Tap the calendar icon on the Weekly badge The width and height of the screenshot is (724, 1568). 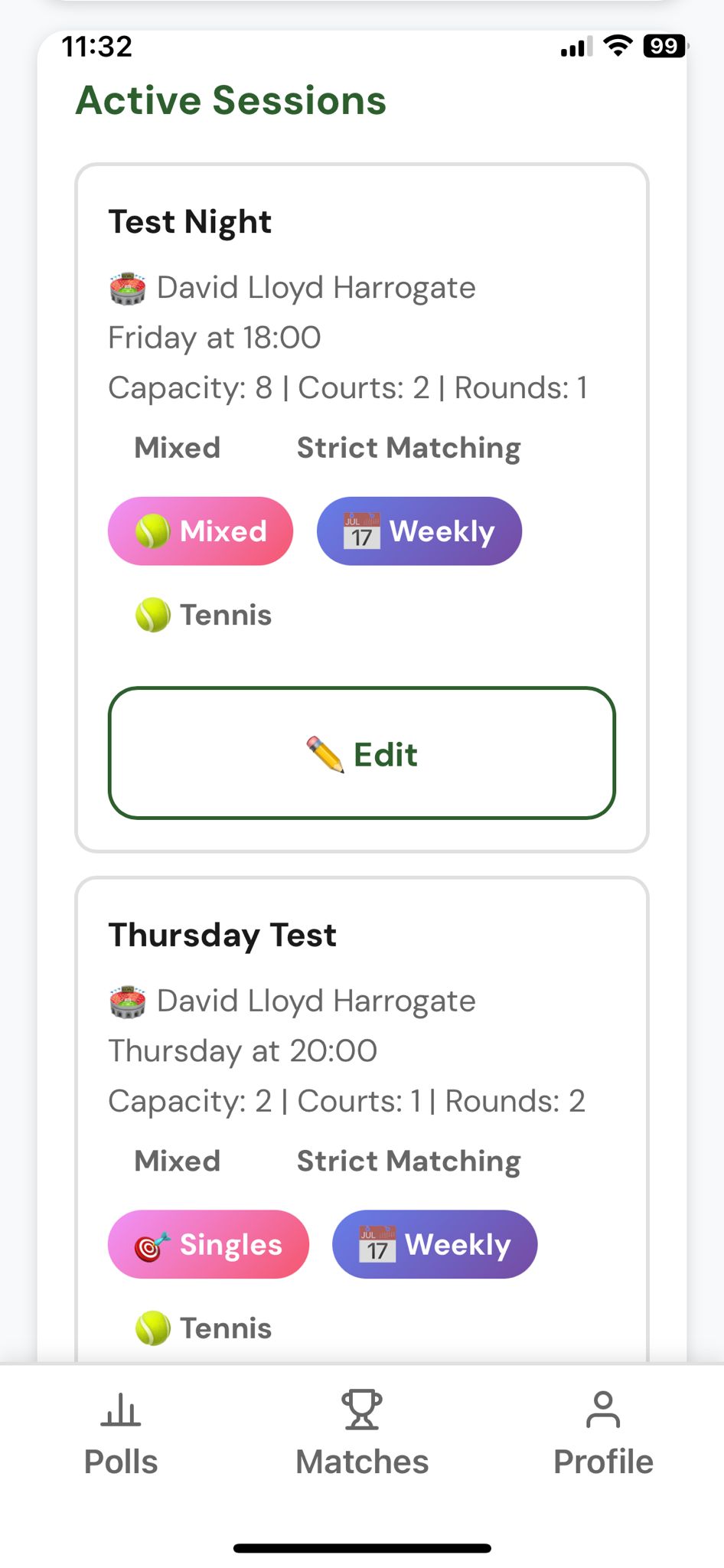[x=360, y=531]
